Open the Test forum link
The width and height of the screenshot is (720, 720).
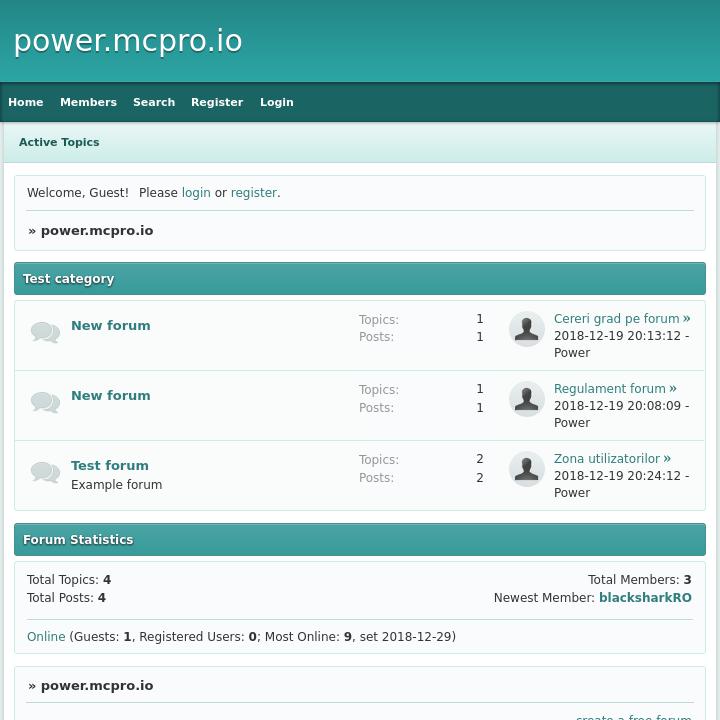pos(110,466)
